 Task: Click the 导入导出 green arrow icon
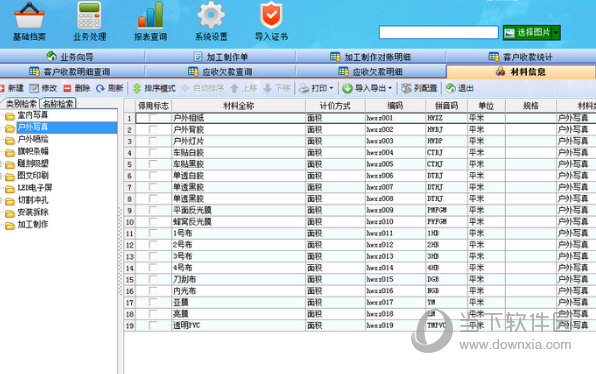pos(347,89)
